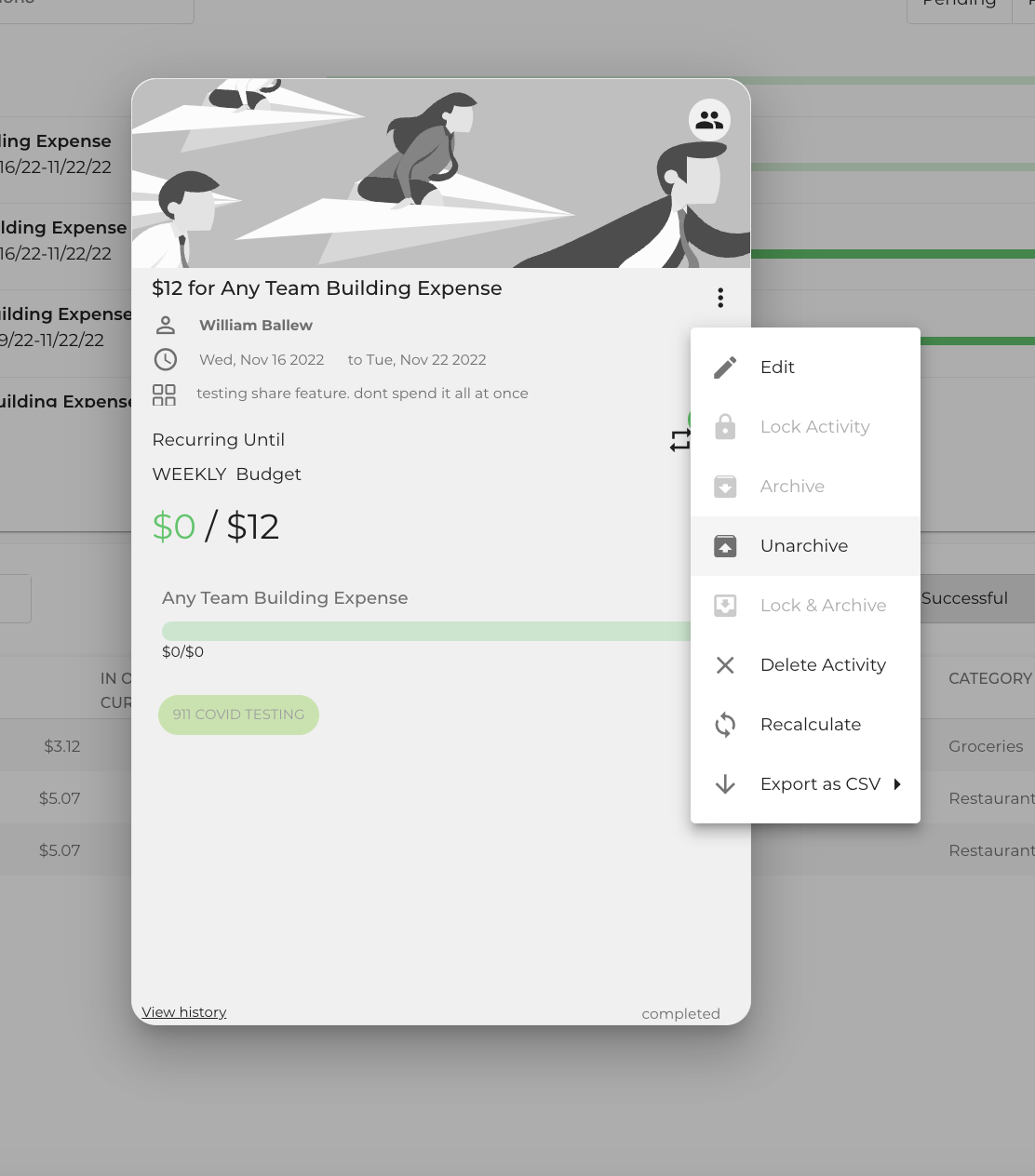1035x1176 pixels.
Task: Select the Export as CSV entry
Action: pyautogui.click(x=805, y=784)
